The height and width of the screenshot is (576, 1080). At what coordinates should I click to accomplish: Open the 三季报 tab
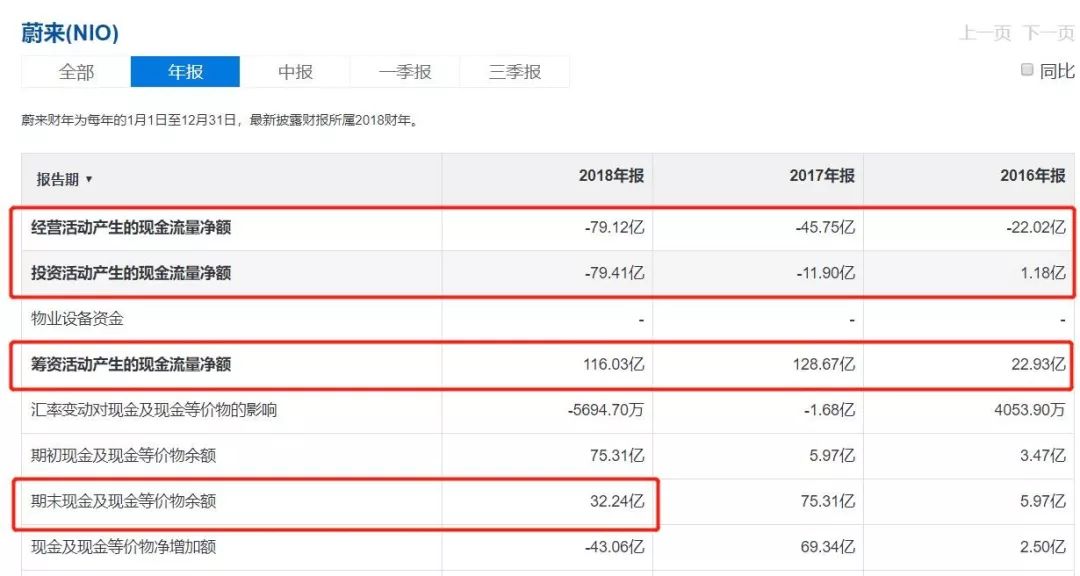pos(515,72)
